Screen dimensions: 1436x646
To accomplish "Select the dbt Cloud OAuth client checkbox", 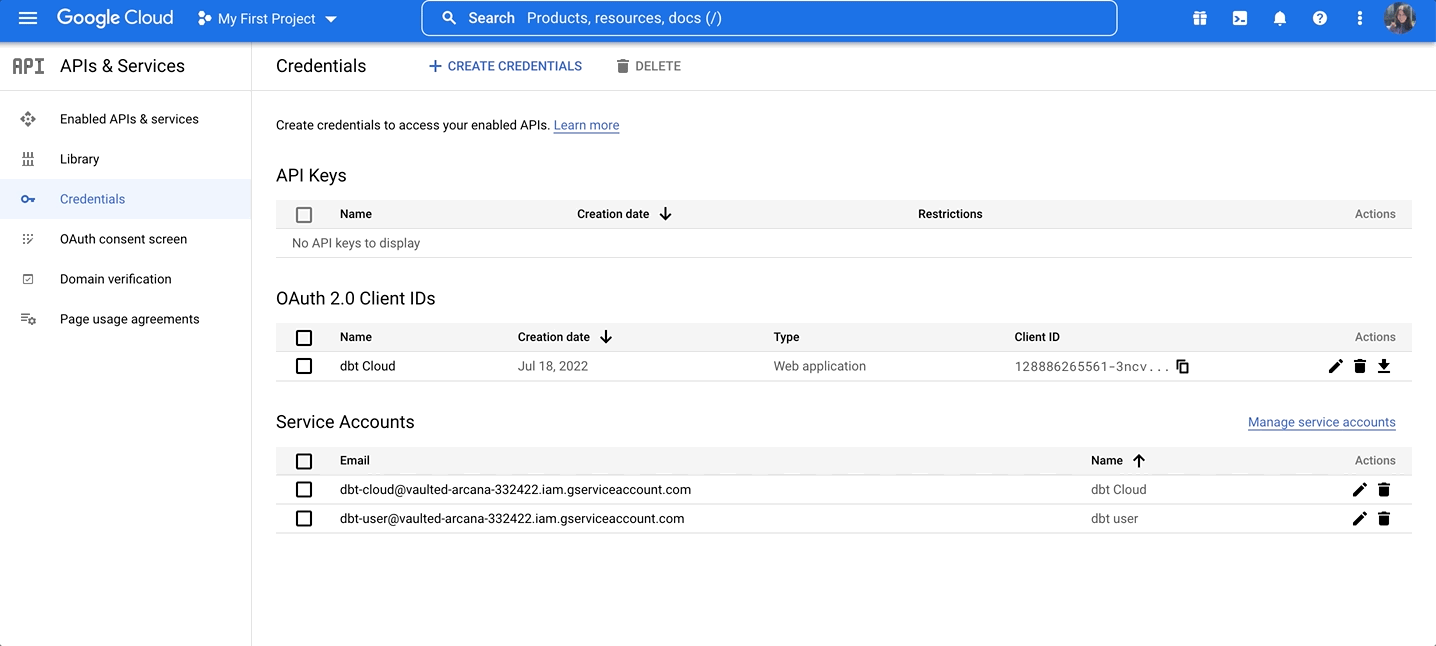I will coord(304,366).
